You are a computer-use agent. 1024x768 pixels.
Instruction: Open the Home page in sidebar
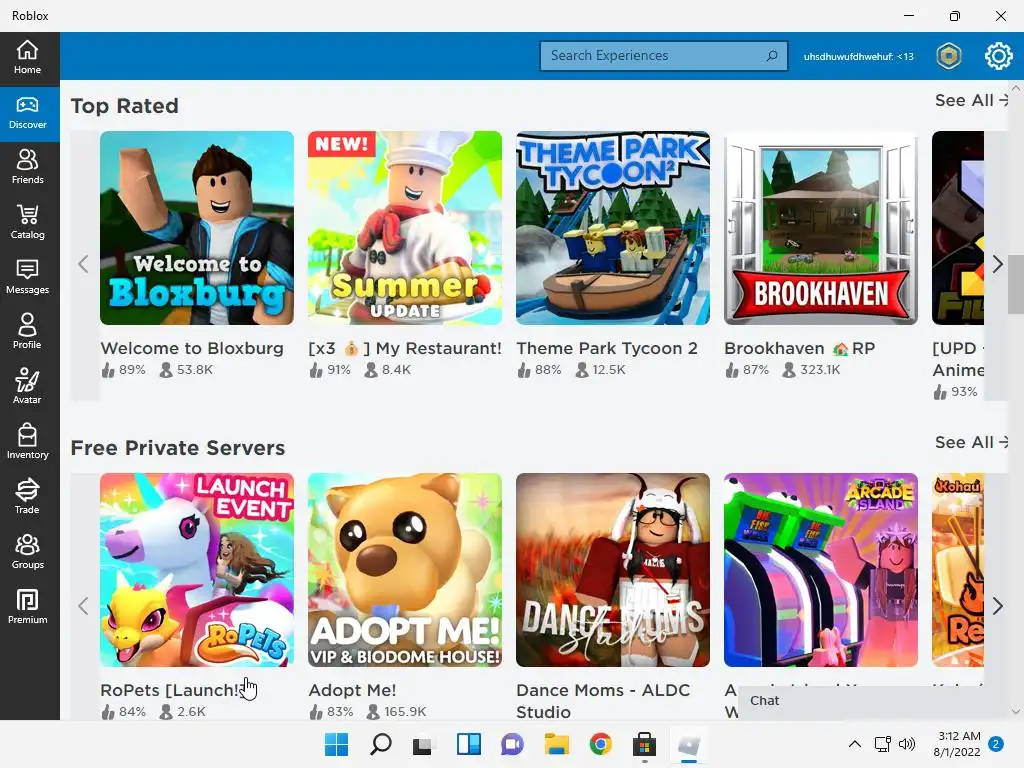[27, 57]
